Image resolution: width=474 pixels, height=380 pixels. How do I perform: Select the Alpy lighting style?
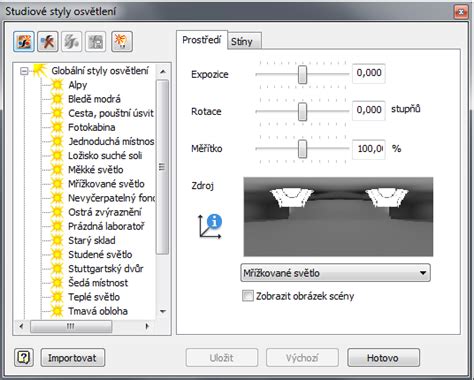[x=78, y=85]
